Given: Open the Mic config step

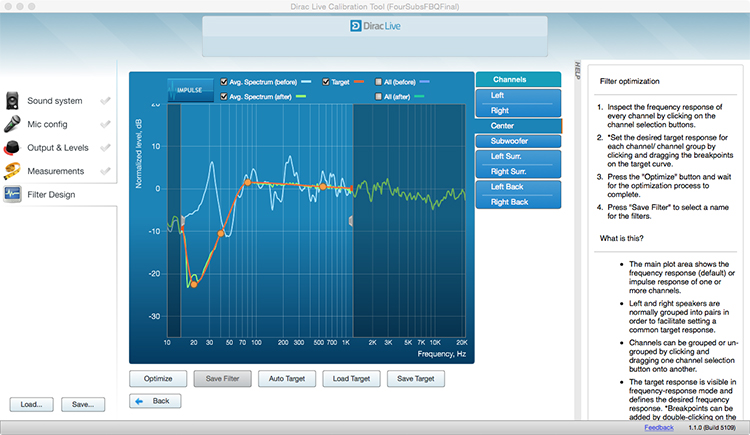Looking at the screenshot, I should (47, 124).
